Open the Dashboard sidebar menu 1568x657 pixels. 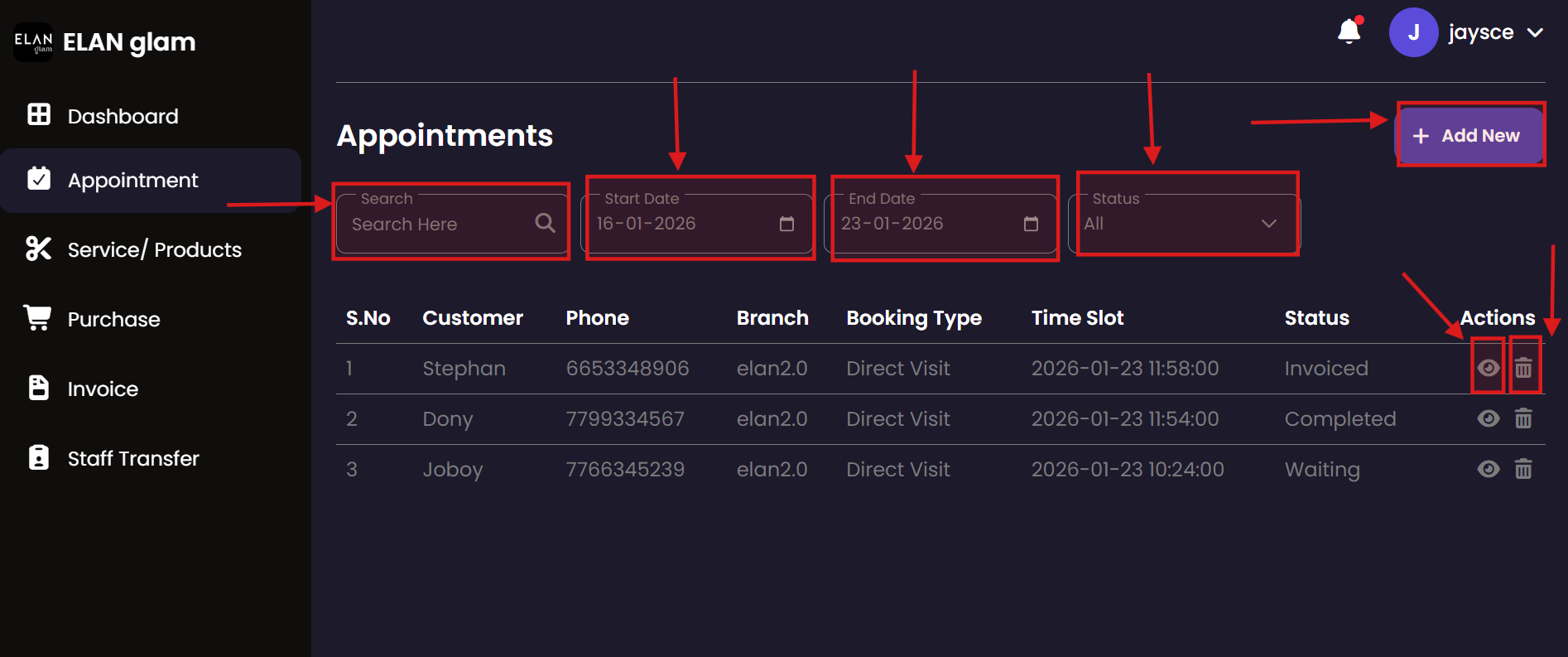point(123,116)
